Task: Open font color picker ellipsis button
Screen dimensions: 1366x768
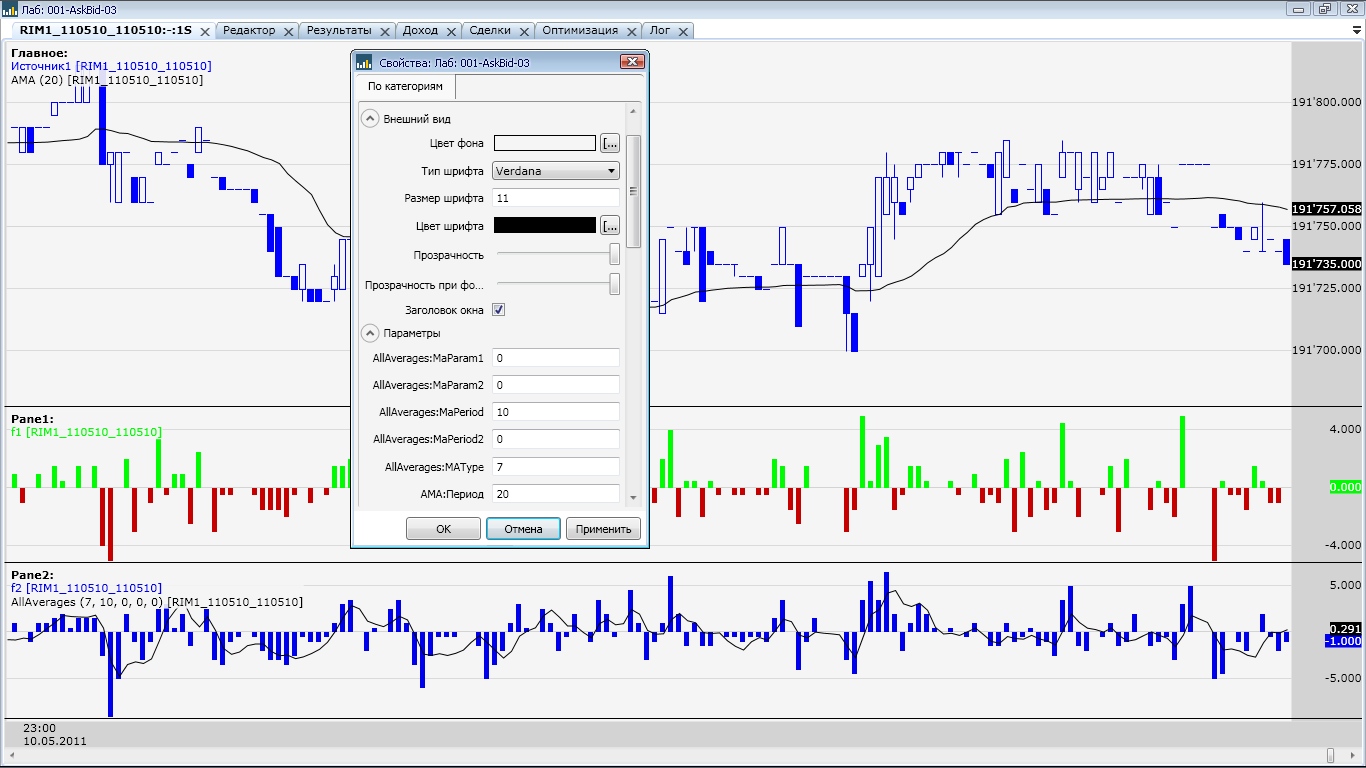Action: point(610,226)
